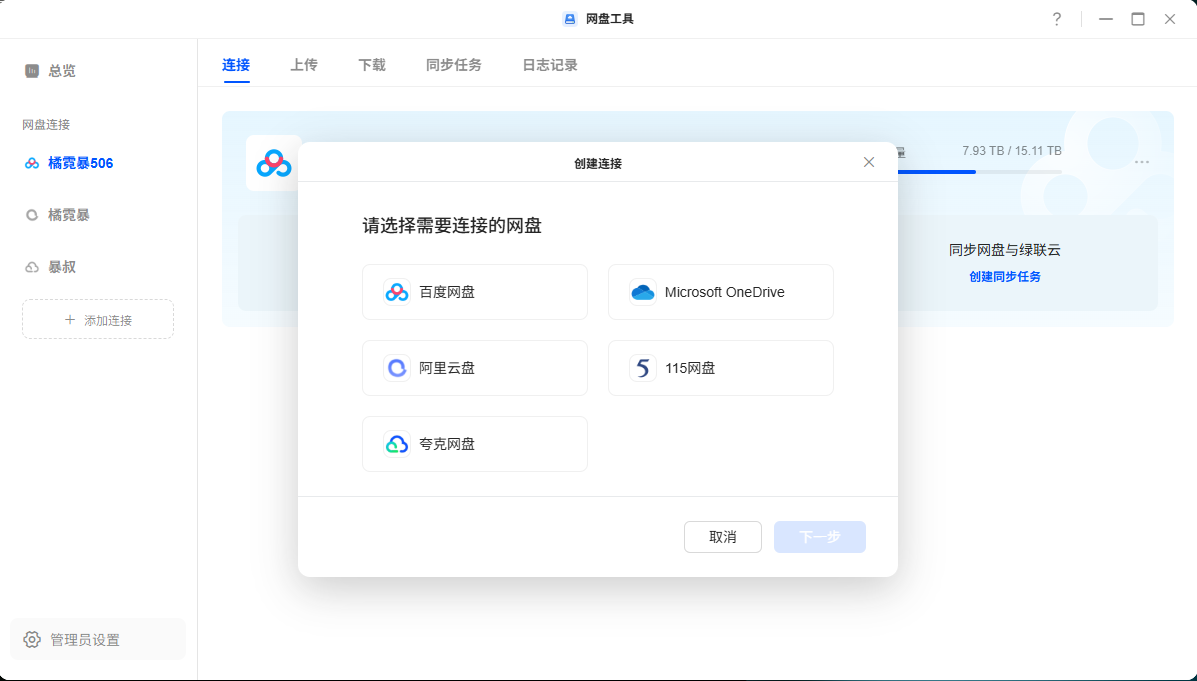Switch to the 上传 tab

304,65
